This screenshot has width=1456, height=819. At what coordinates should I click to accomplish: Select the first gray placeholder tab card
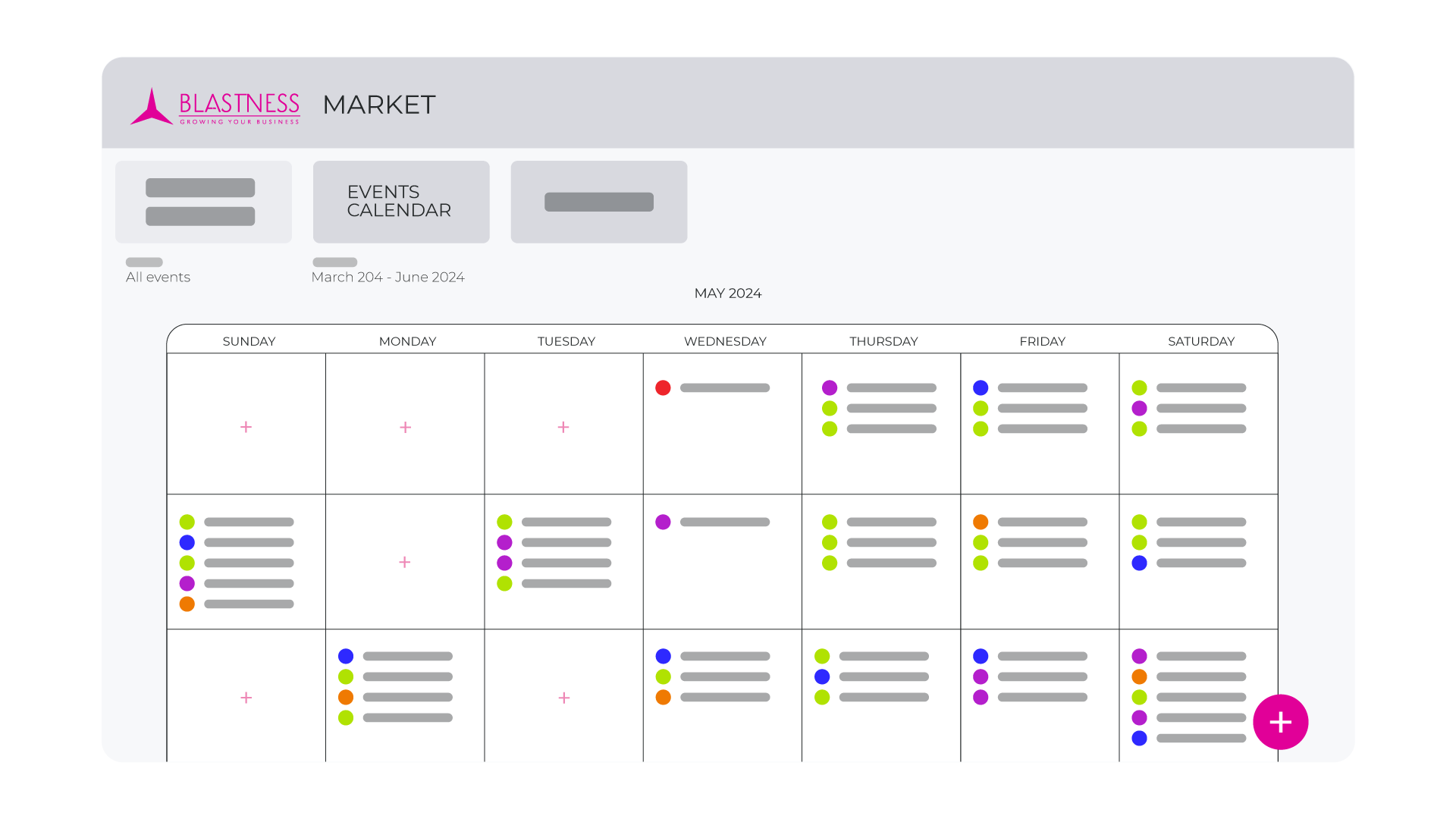click(x=203, y=202)
